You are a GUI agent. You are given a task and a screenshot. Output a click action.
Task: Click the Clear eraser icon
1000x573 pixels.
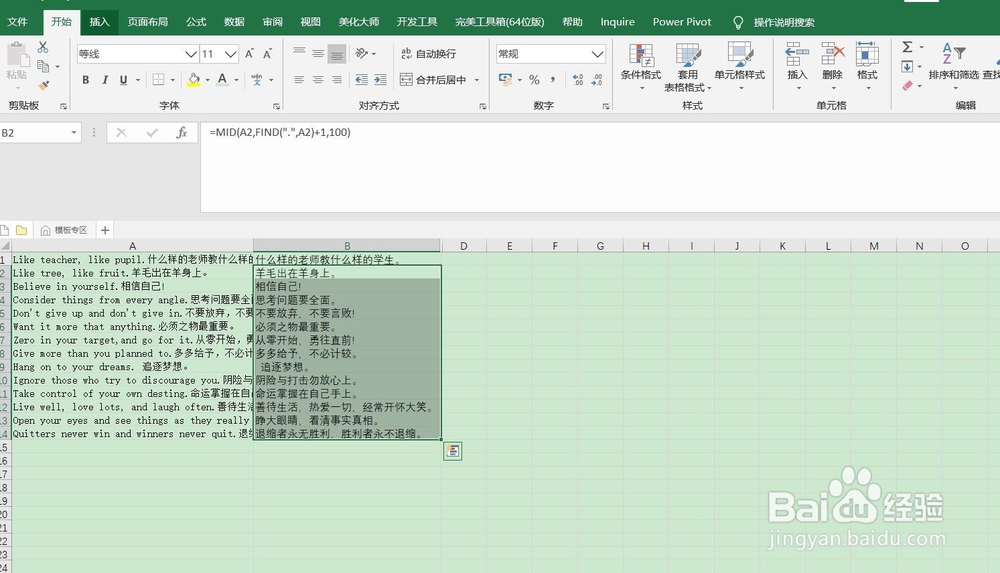(x=908, y=85)
